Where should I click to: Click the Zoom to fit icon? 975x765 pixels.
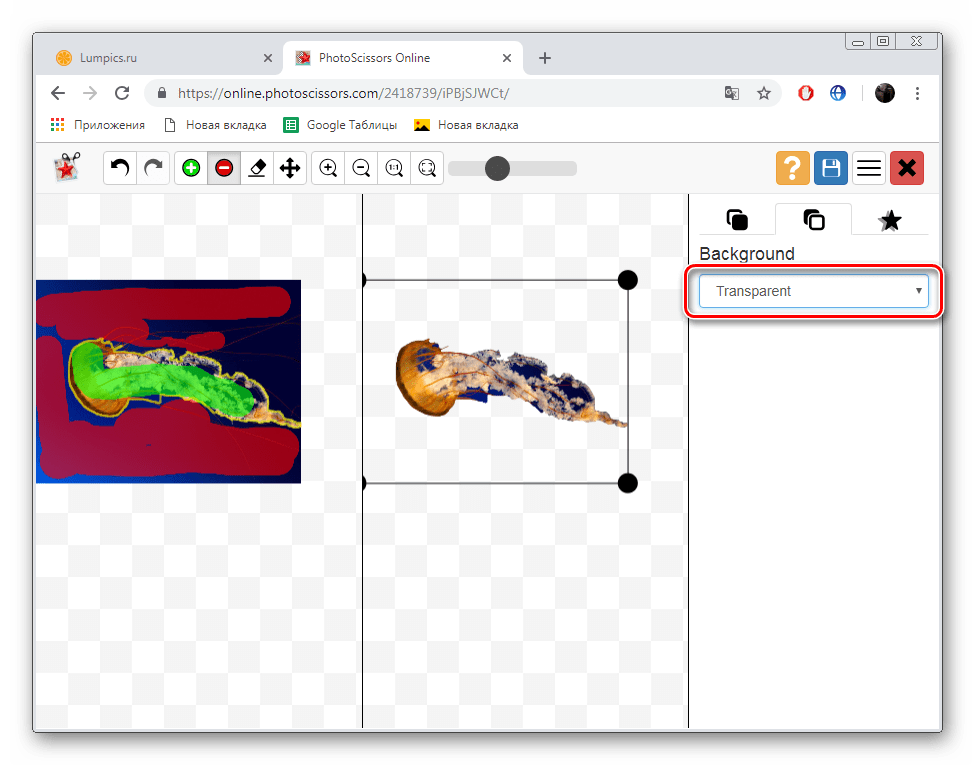click(428, 168)
